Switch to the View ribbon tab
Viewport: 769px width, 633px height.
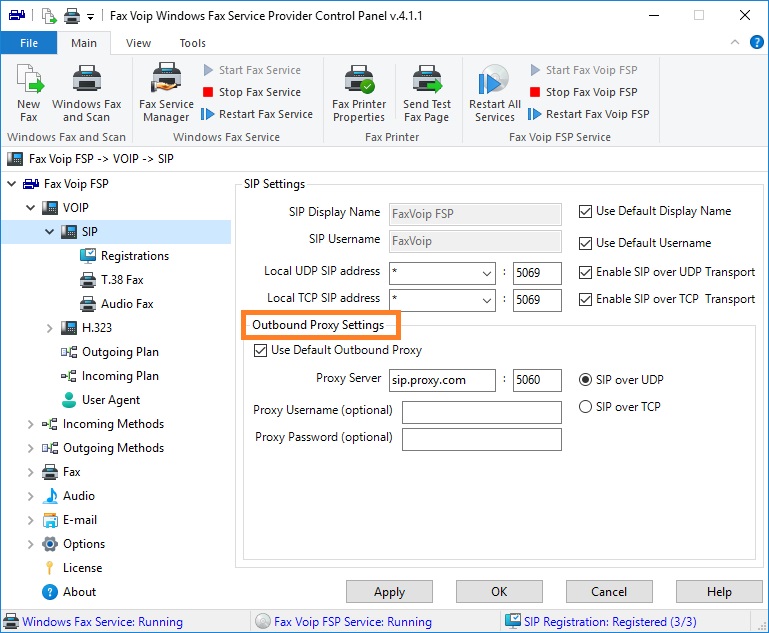[x=138, y=43]
